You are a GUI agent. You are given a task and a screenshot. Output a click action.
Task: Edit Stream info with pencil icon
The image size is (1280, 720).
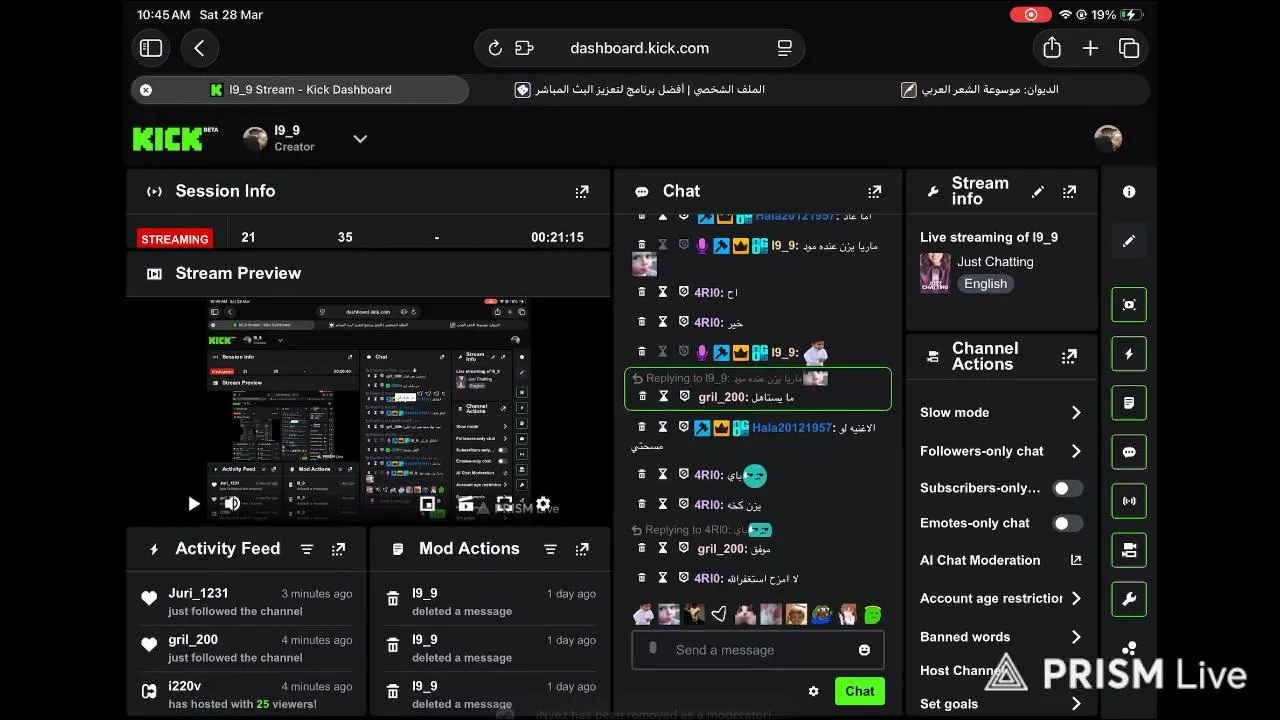click(x=1038, y=192)
